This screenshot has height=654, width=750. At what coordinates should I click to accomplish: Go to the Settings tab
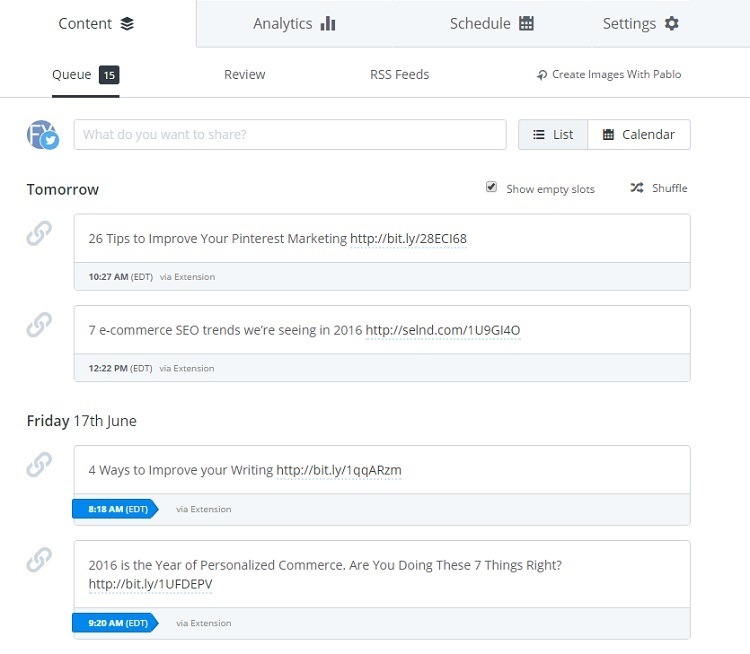640,23
